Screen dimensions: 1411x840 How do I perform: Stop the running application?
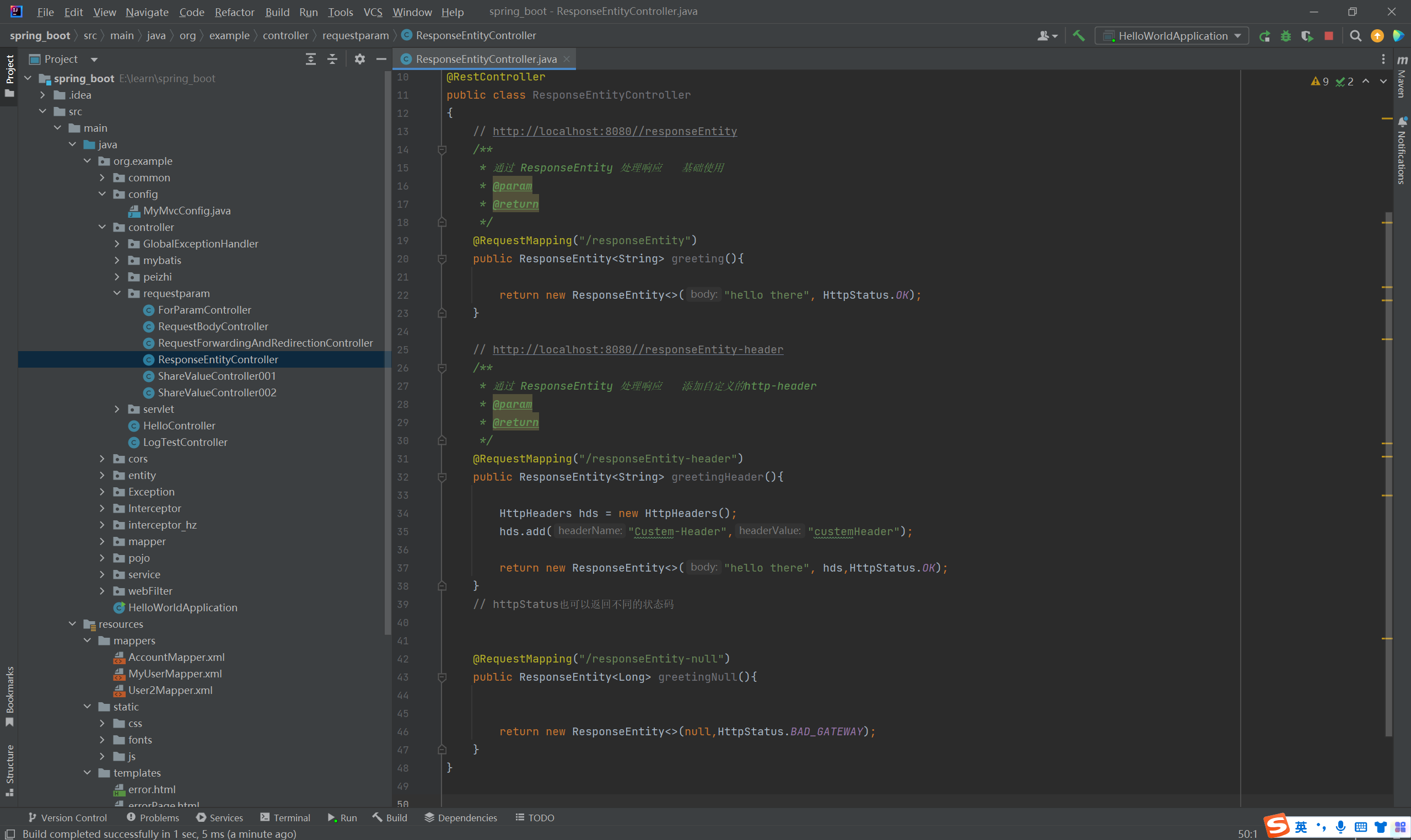[x=1328, y=36]
